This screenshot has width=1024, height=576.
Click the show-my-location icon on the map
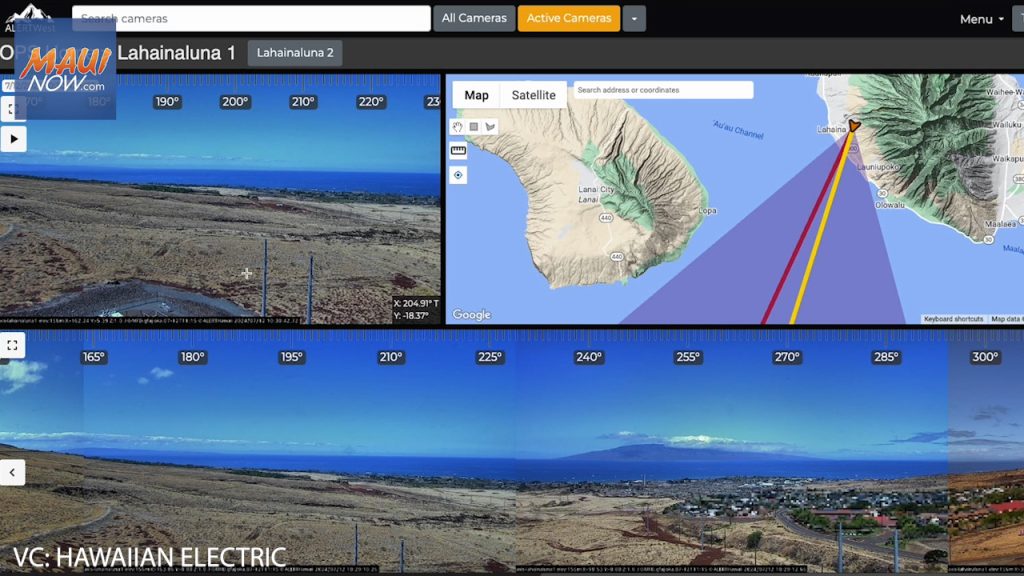[457, 174]
